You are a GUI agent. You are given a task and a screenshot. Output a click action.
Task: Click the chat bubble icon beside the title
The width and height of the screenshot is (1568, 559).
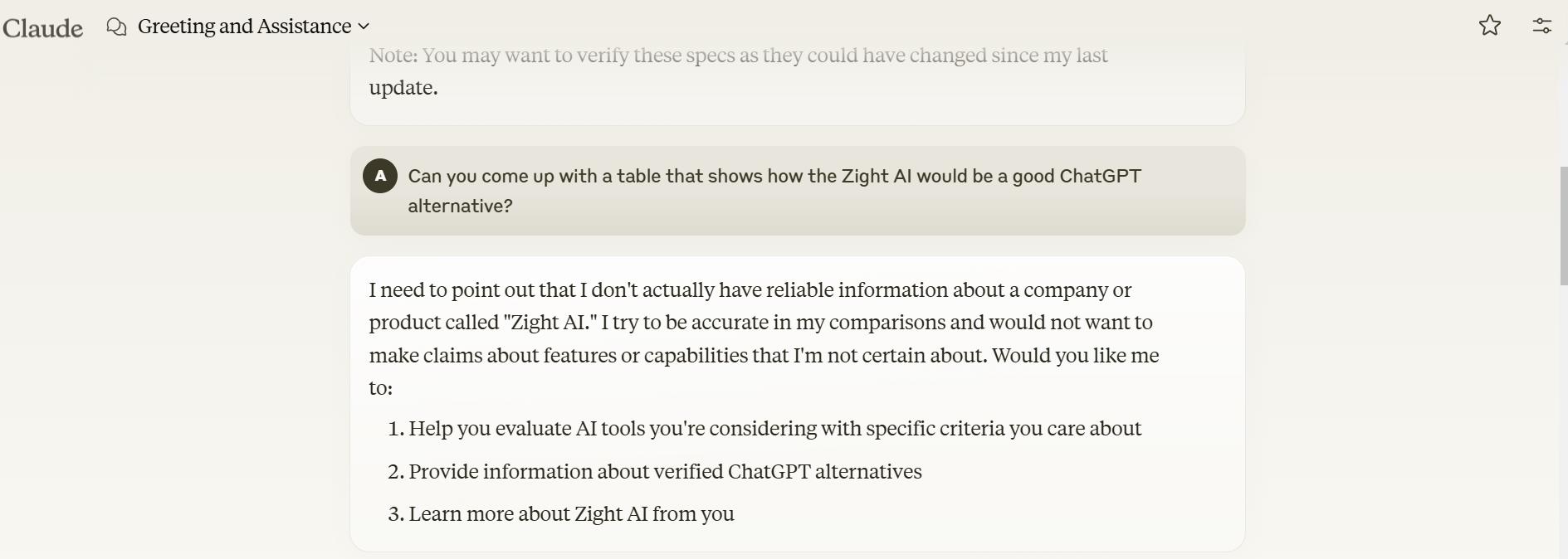click(x=117, y=27)
